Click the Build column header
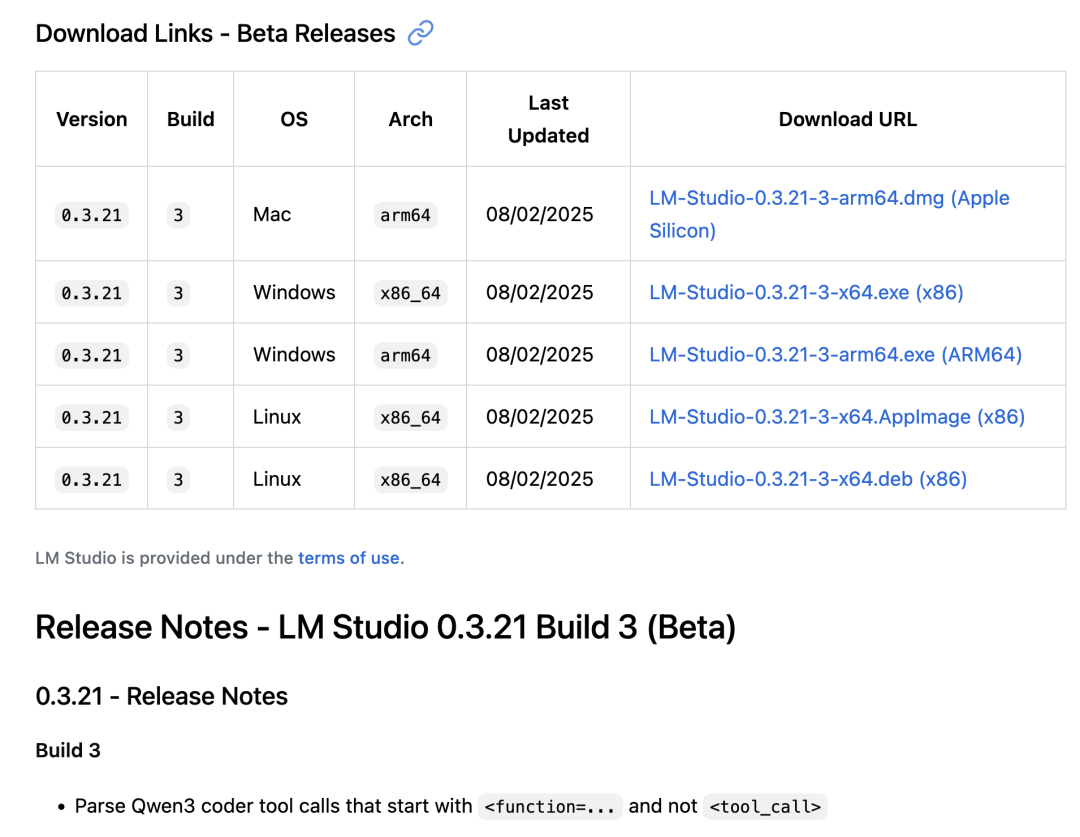The height and width of the screenshot is (837, 1080). [x=191, y=119]
